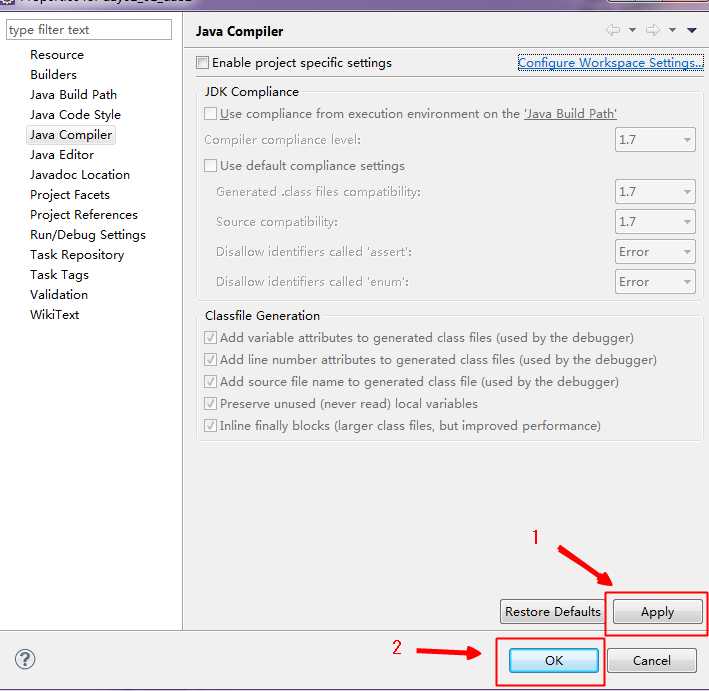The width and height of the screenshot is (709, 691).
Task: Focus the type filter text field
Action: pos(89,30)
